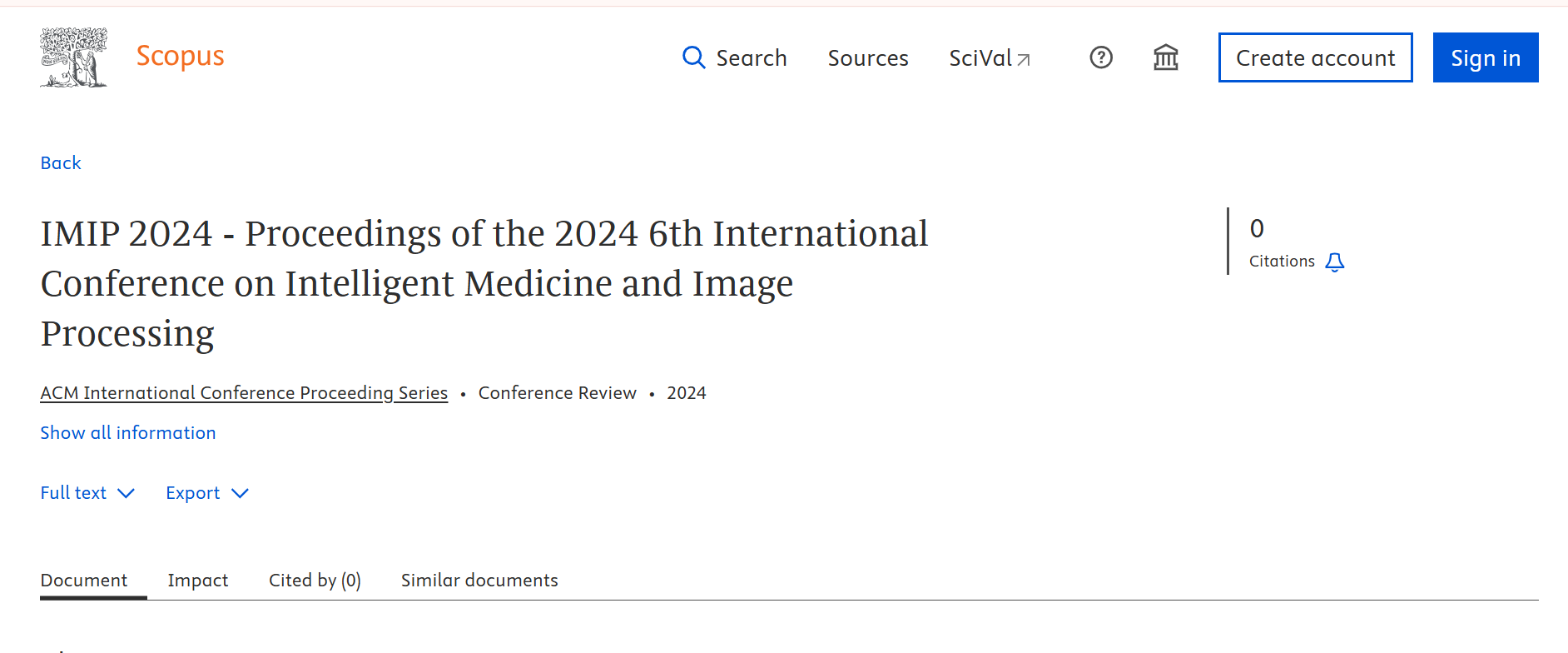Go back using the Back link
Screen dimensions: 1568x653
[x=61, y=163]
